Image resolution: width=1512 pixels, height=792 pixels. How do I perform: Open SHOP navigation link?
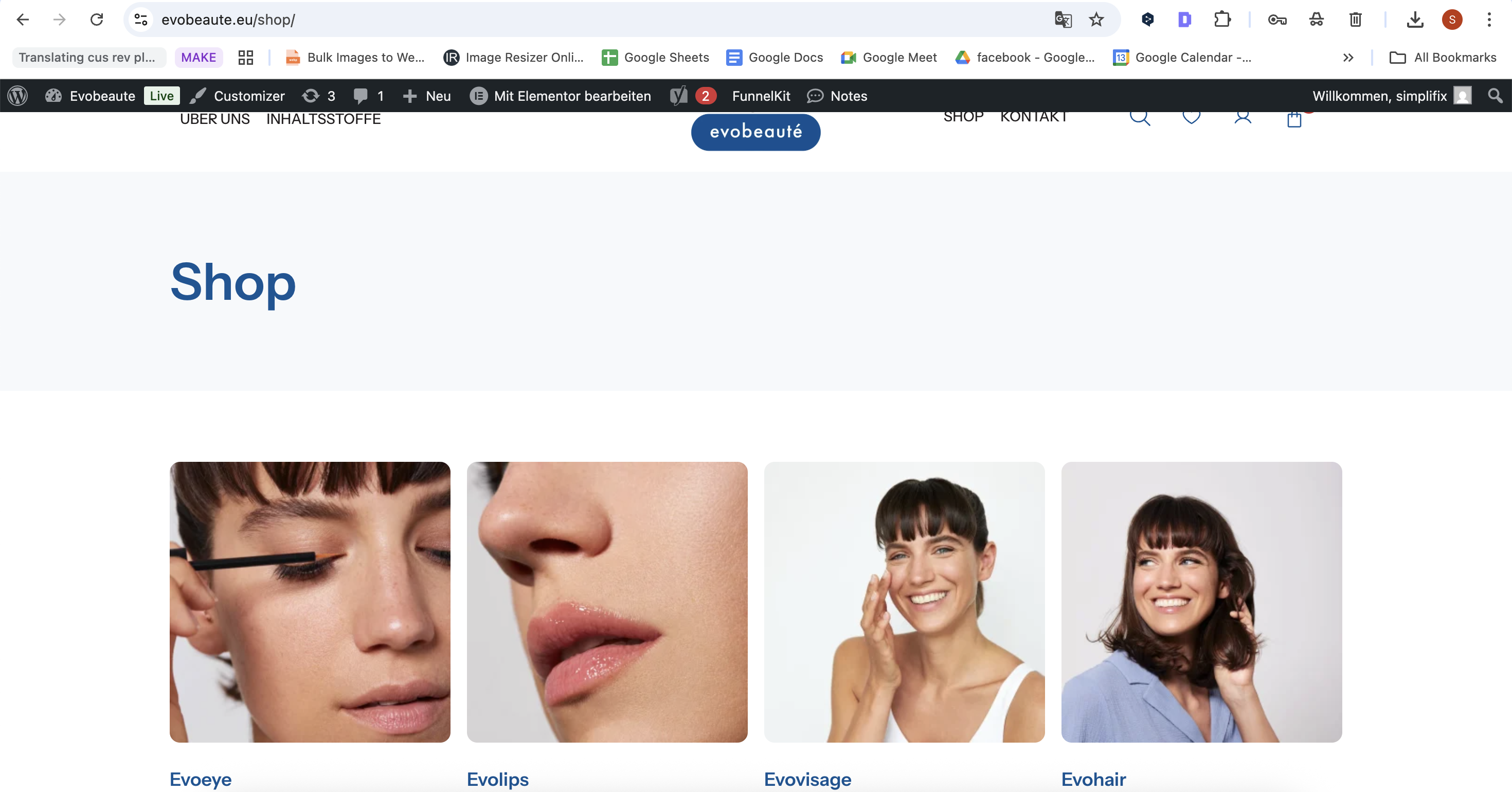pyautogui.click(x=963, y=117)
